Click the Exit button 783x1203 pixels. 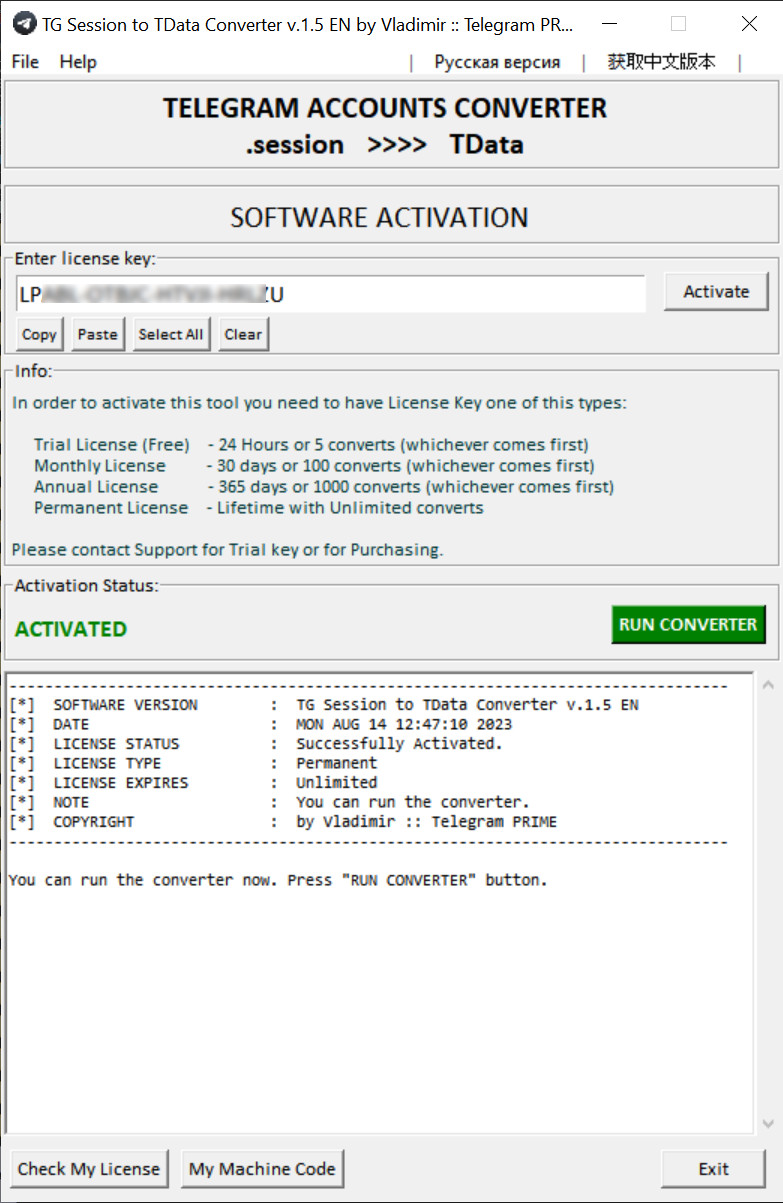pyautogui.click(x=714, y=1168)
